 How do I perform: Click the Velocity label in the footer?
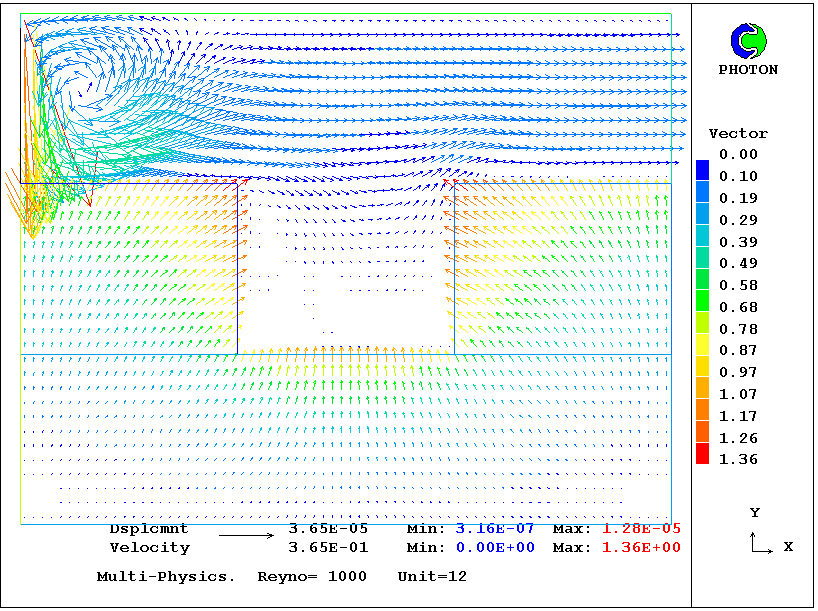[149, 548]
